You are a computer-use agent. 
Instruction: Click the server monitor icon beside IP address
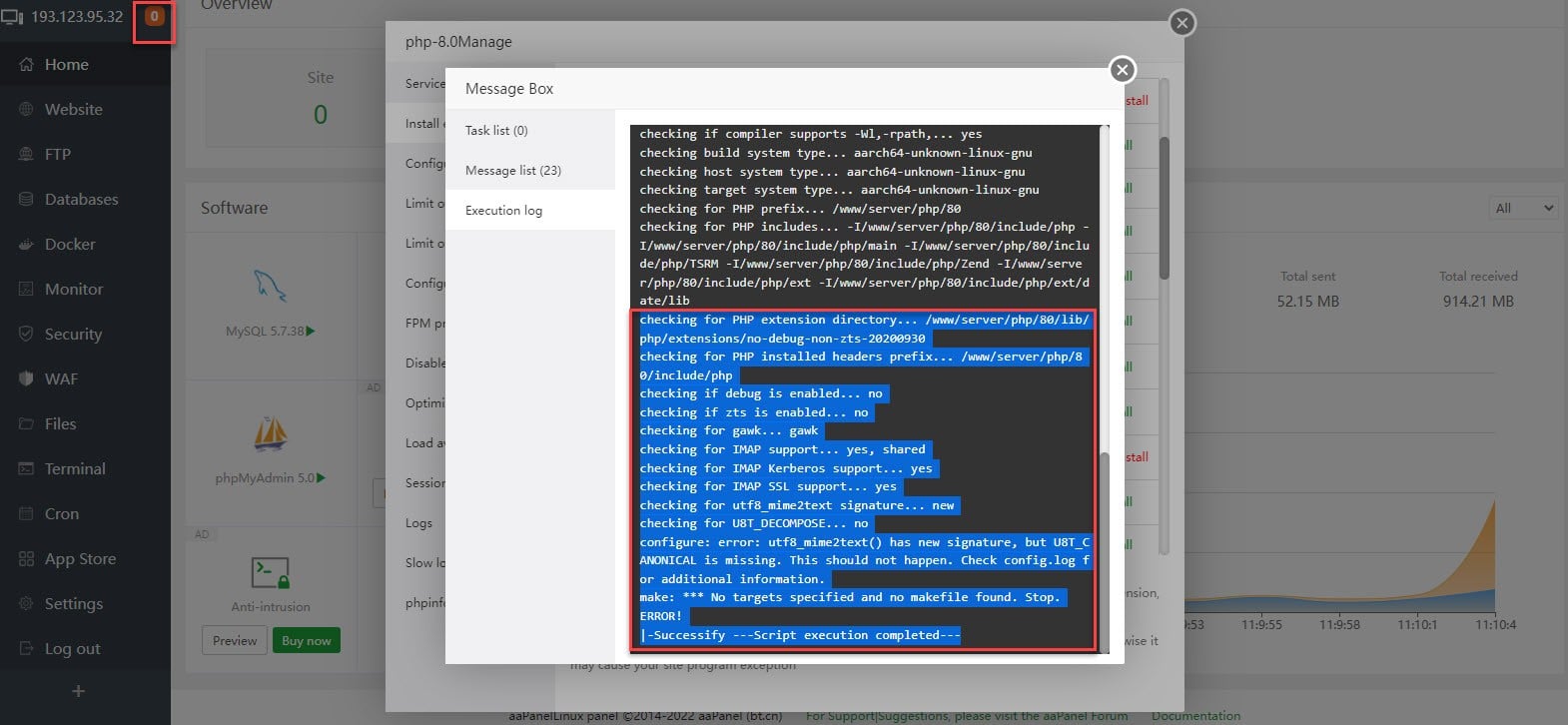tap(12, 17)
